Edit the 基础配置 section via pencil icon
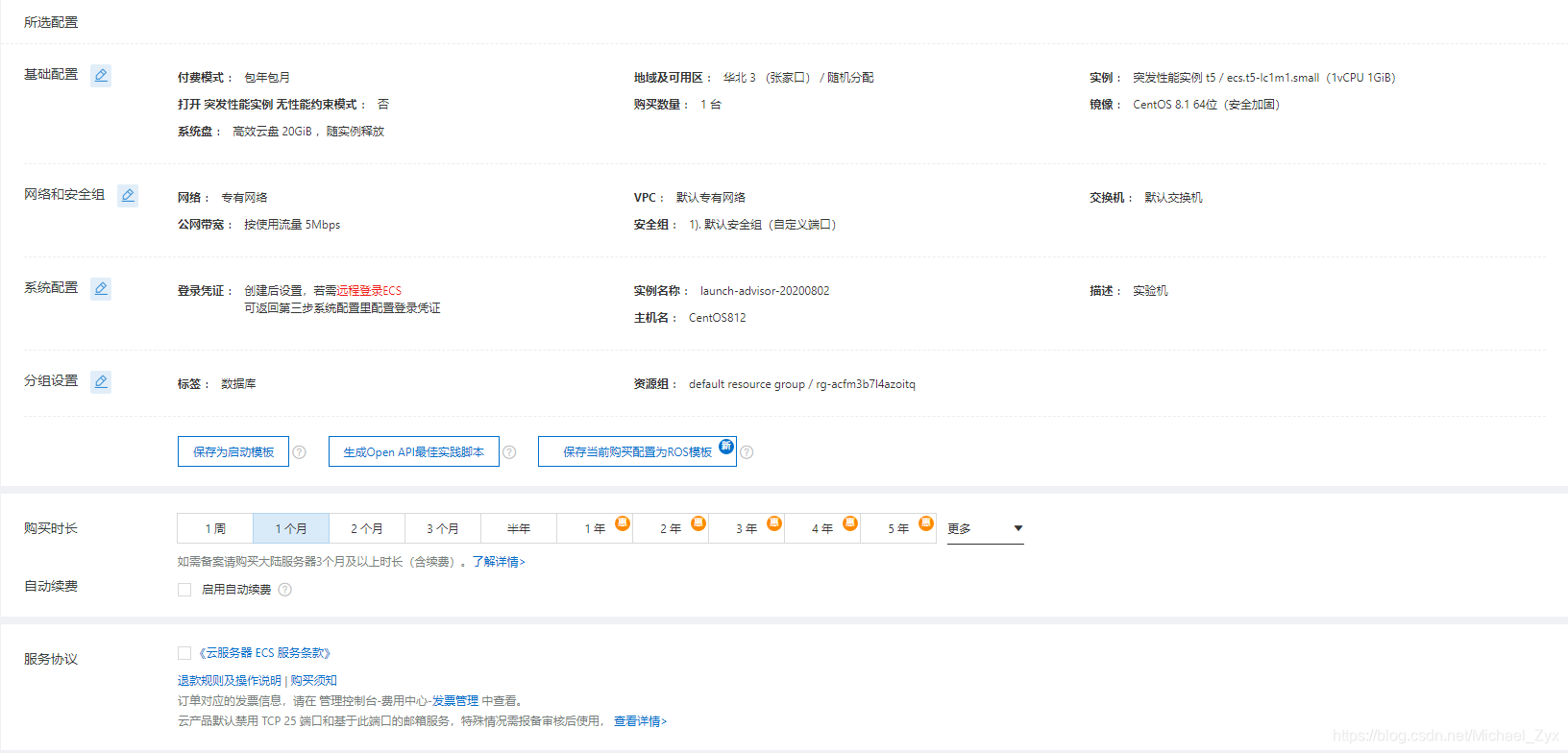This screenshot has height=753, width=1568. click(x=101, y=75)
